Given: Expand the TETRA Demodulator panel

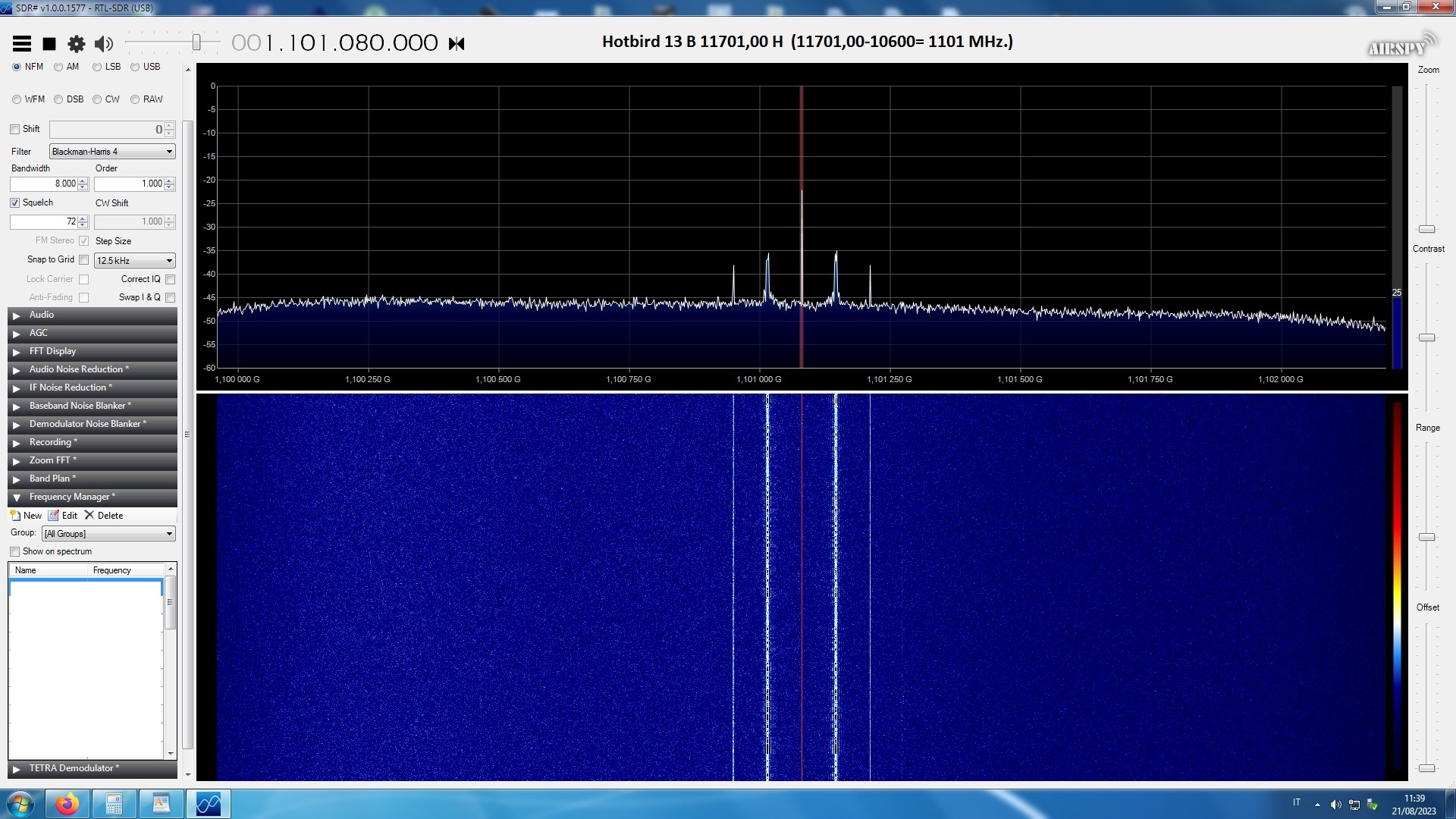Looking at the screenshot, I should click(x=93, y=769).
